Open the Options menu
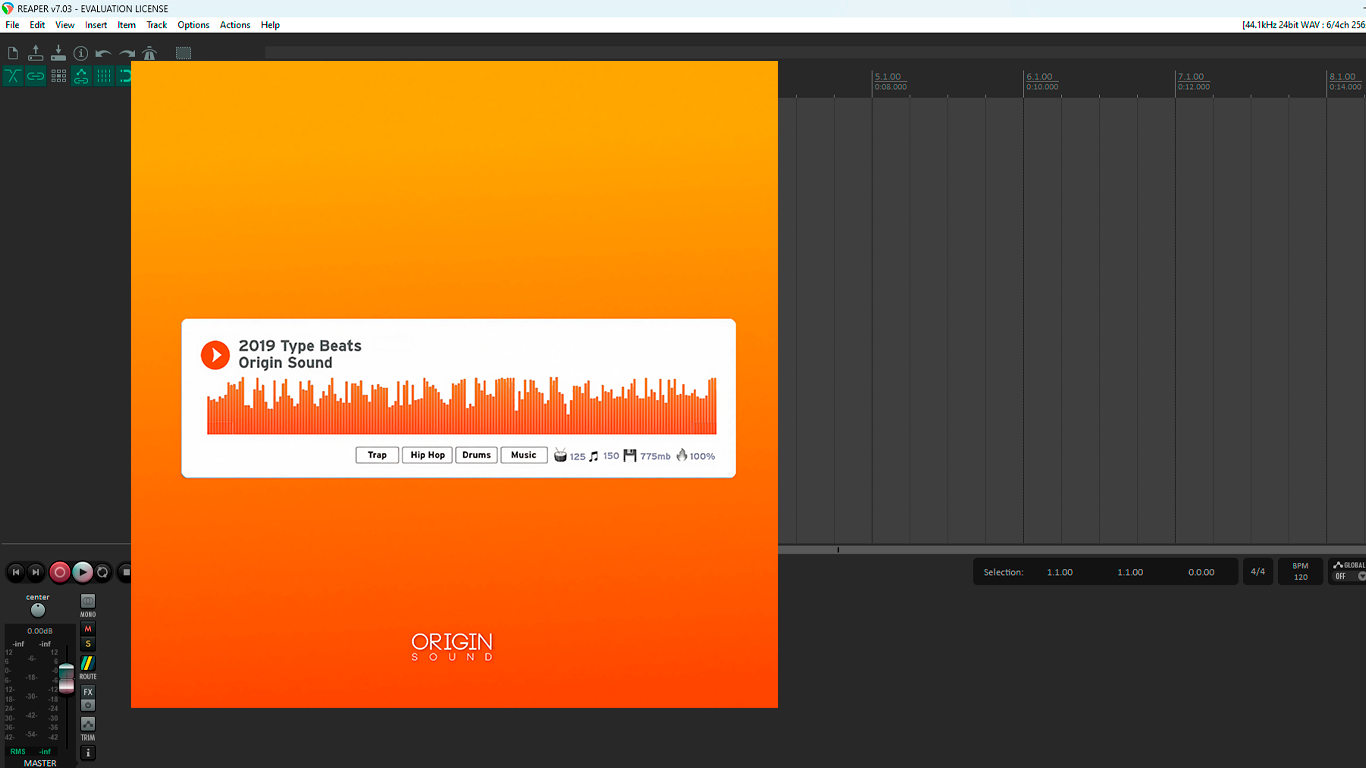The width and height of the screenshot is (1366, 768). pos(193,25)
